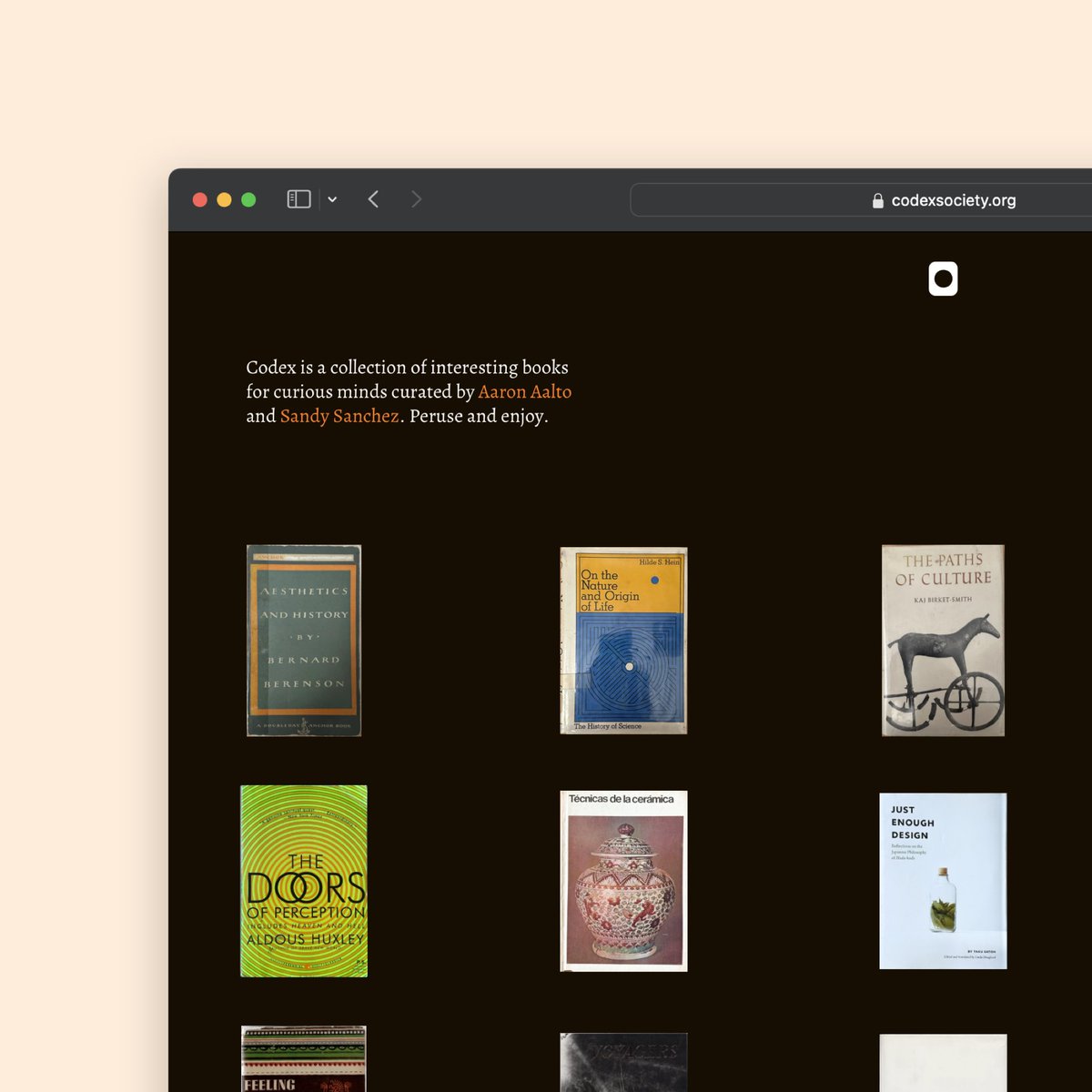Screen dimensions: 1092x1092
Task: Click the white Codex logo icon
Action: [x=943, y=278]
